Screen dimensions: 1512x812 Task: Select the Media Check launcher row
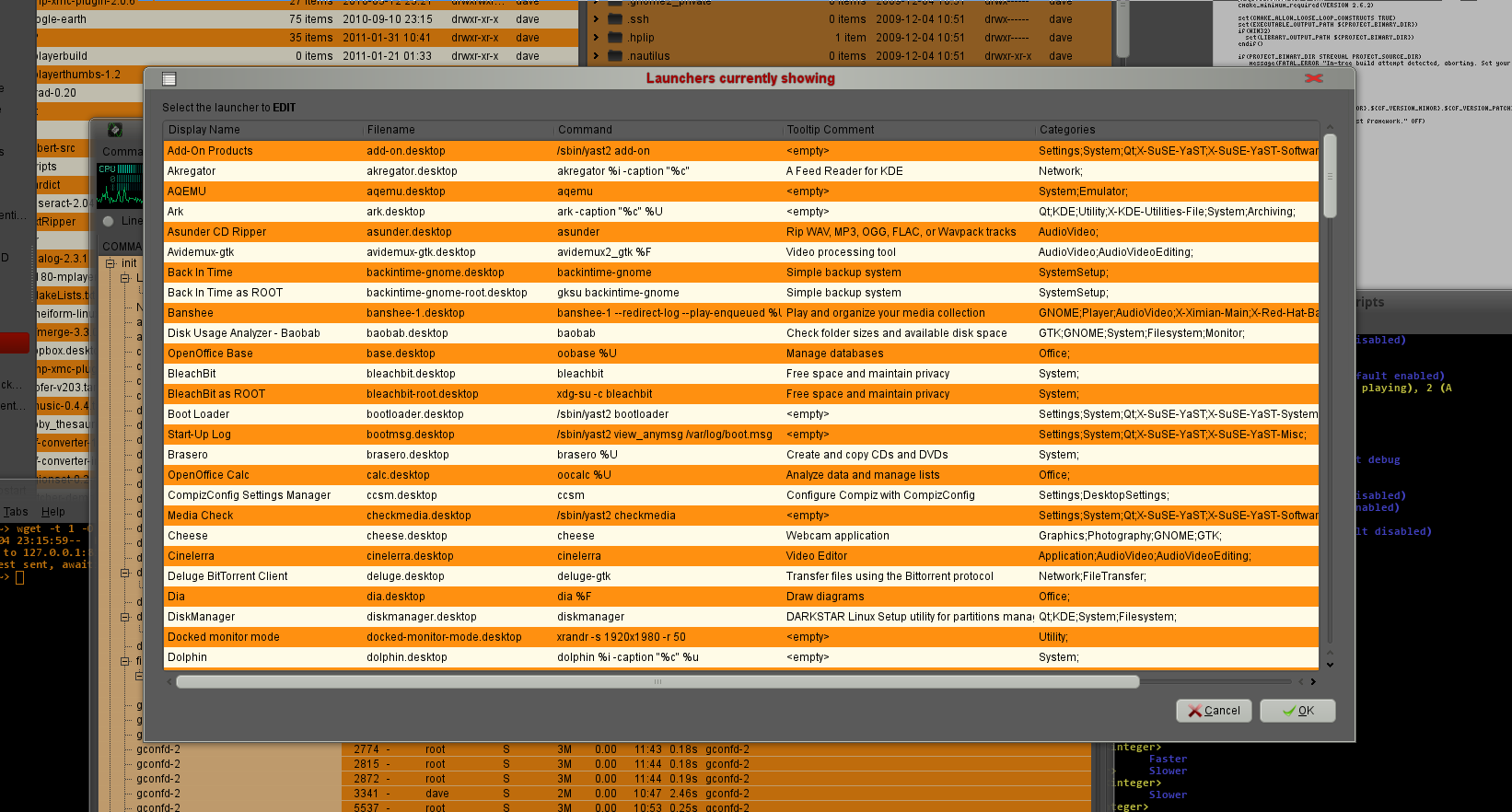741,516
